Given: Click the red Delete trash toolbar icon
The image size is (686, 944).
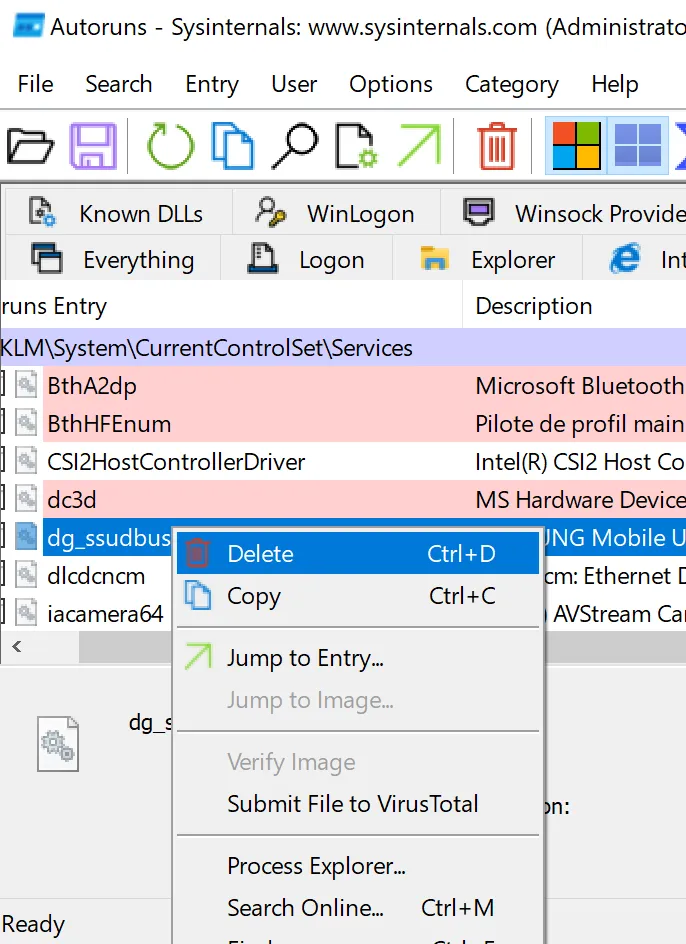Looking at the screenshot, I should (497, 146).
